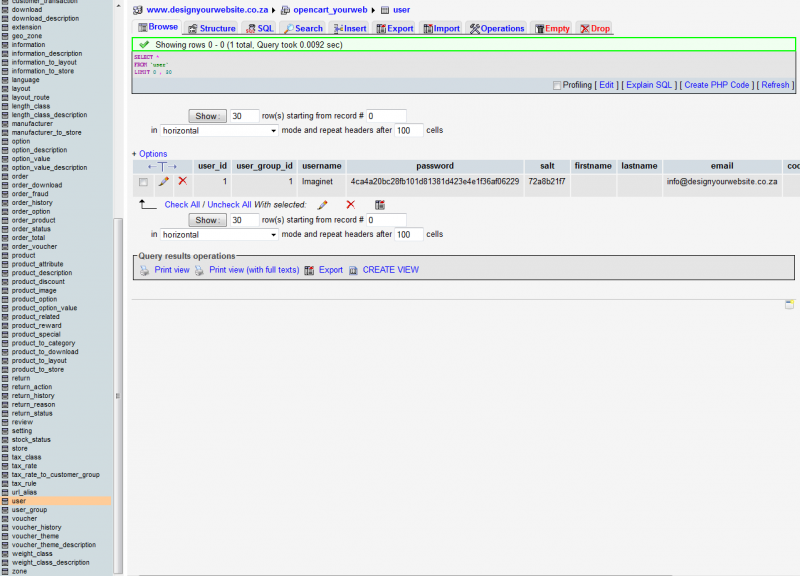
Task: Open the Search tab
Action: [x=303, y=29]
